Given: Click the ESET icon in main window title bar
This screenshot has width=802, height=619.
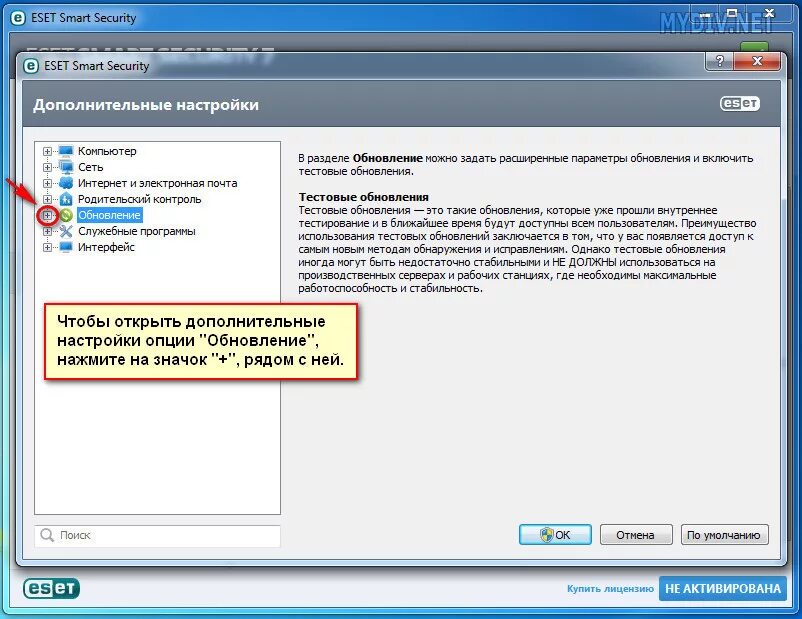Looking at the screenshot, I should 18,18.
